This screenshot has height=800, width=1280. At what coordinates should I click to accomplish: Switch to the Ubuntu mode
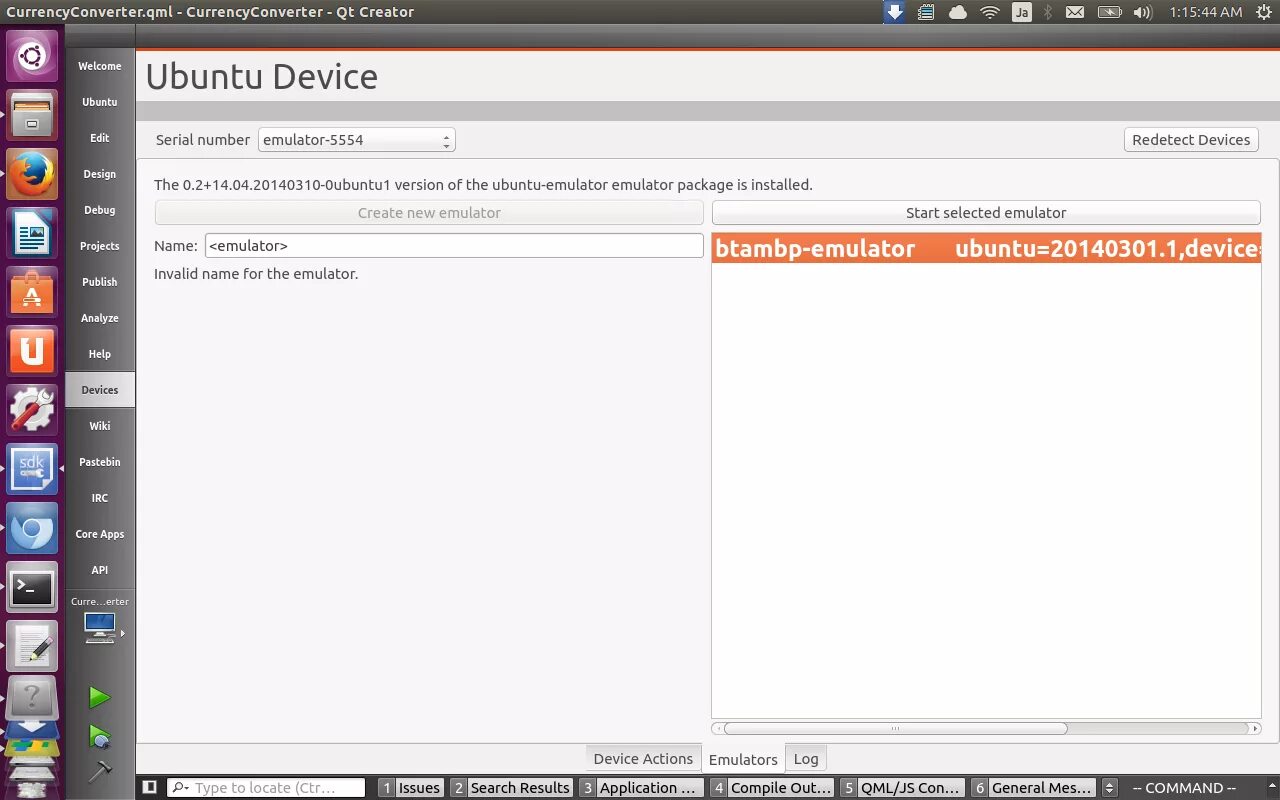[x=100, y=102]
